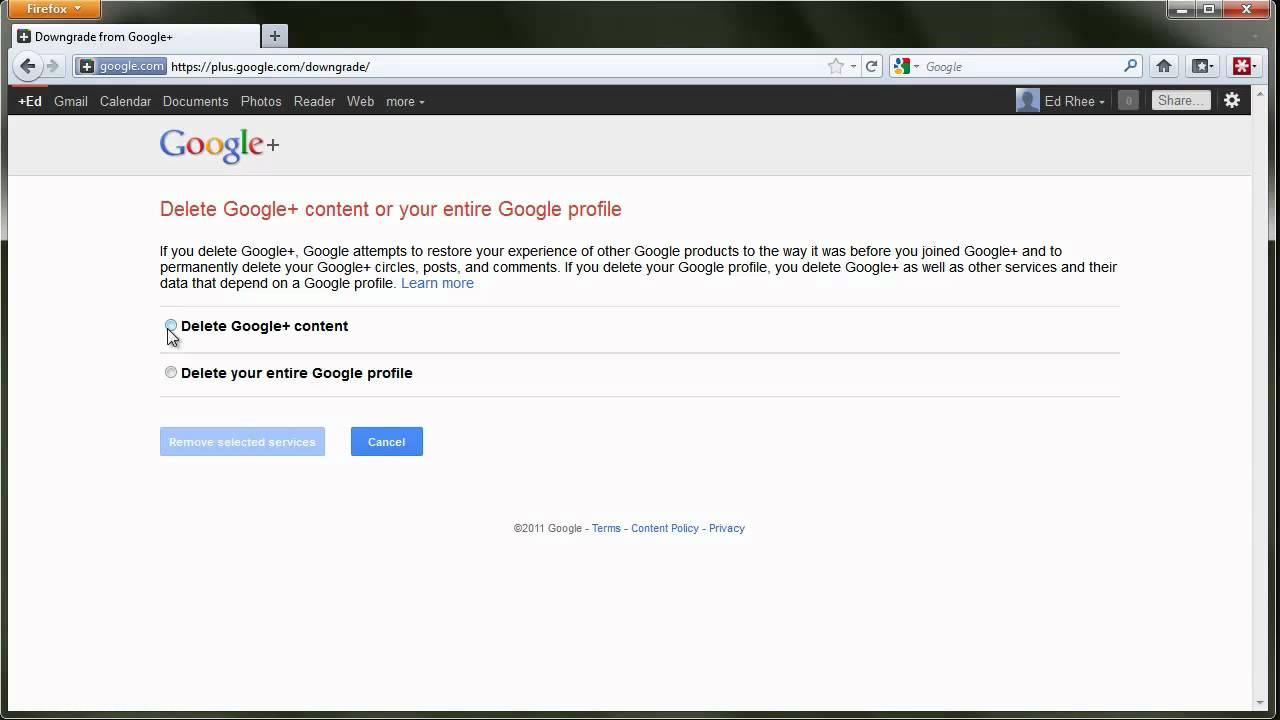Open Photos from the Google bar
This screenshot has width=1280, height=720.
261,101
